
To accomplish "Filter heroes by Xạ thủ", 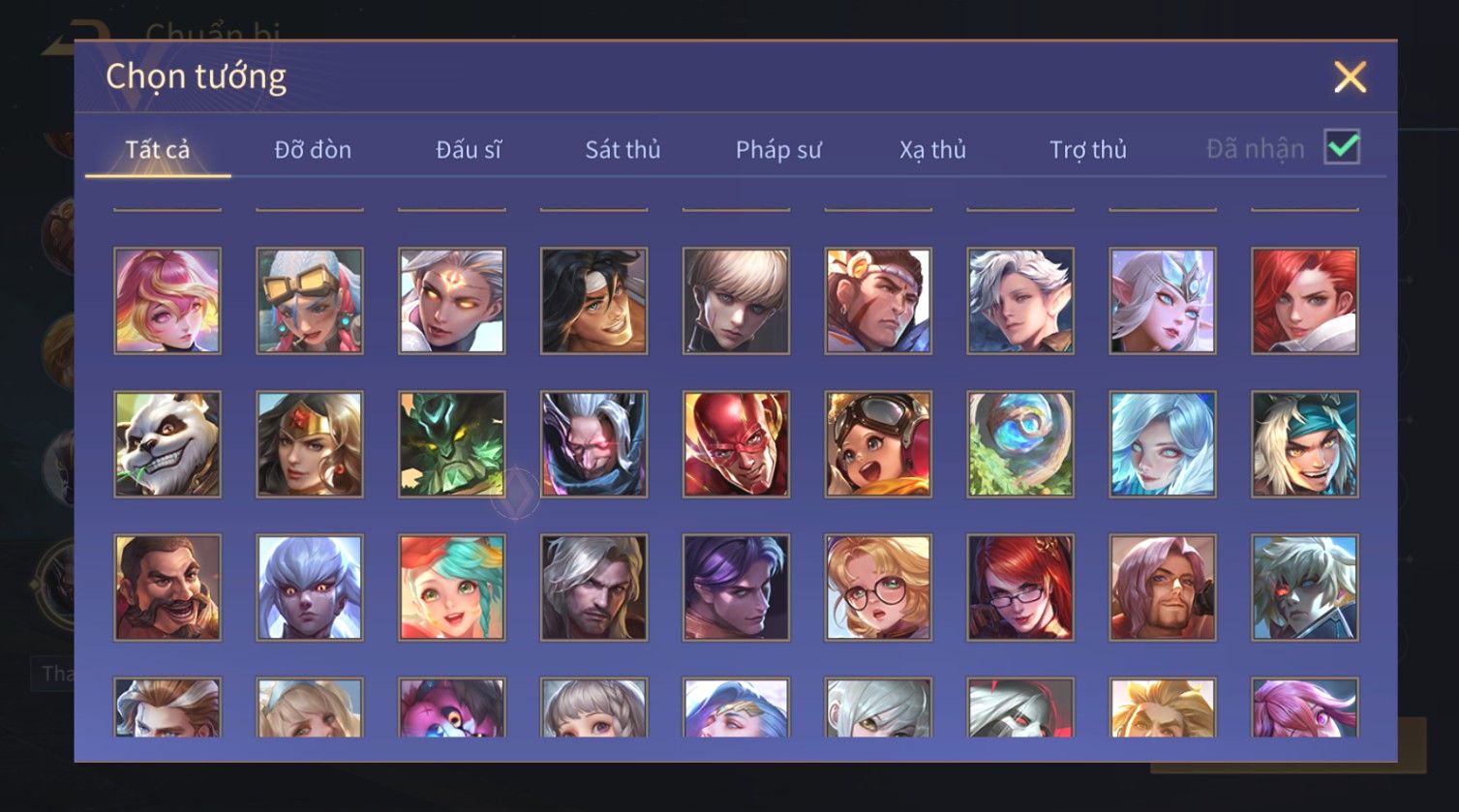I will [933, 150].
